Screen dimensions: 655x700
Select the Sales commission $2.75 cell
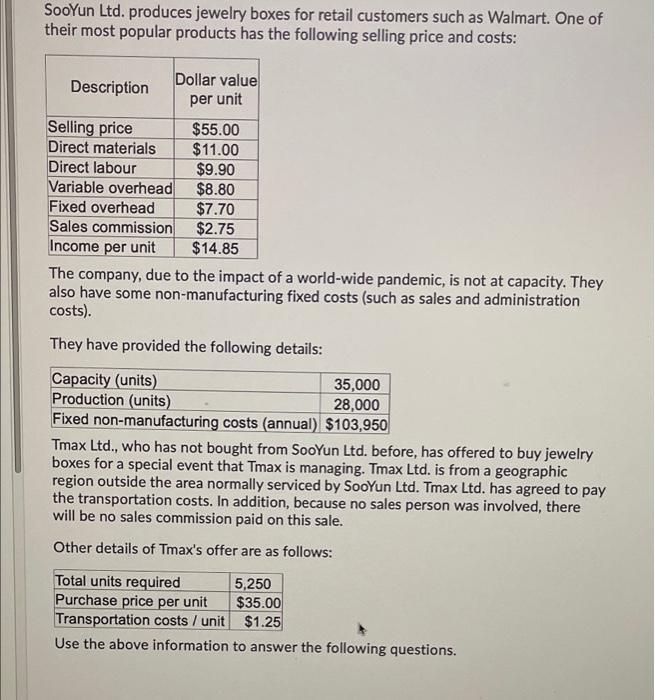(216, 229)
